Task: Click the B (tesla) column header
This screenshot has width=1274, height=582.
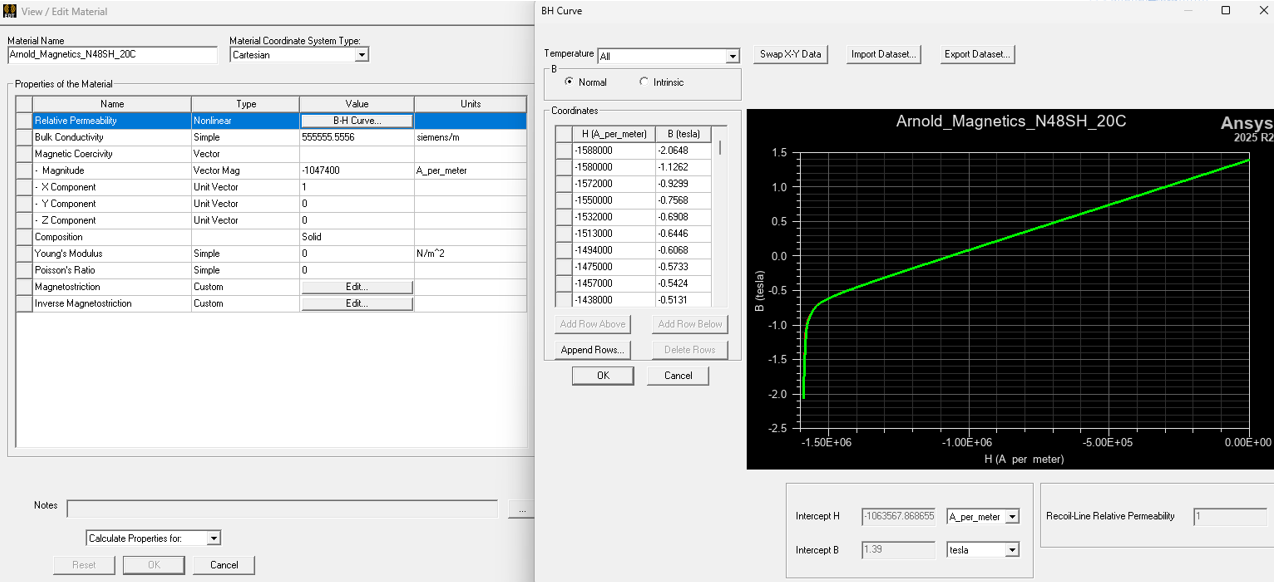Action: [x=684, y=134]
